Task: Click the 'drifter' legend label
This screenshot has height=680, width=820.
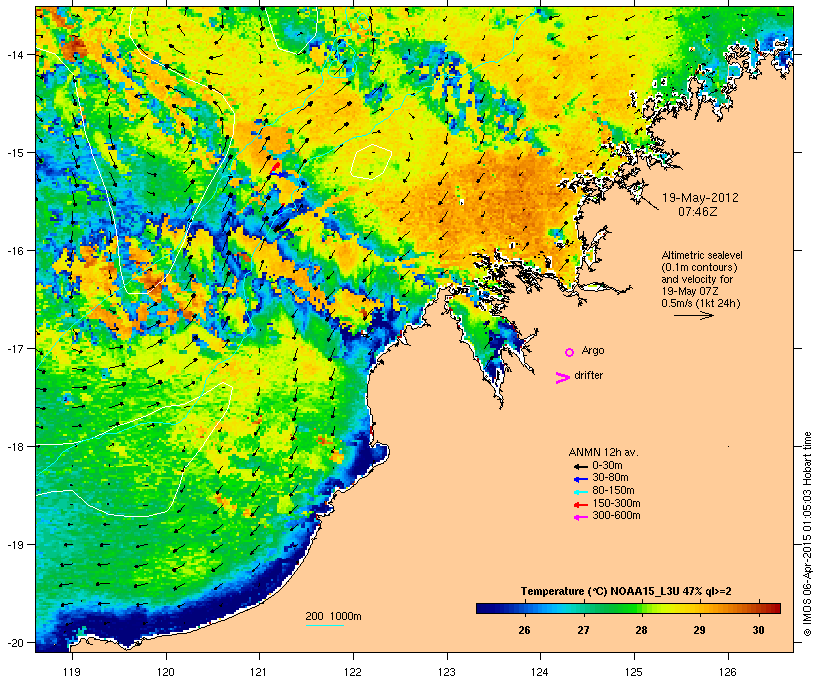Action: click(588, 375)
